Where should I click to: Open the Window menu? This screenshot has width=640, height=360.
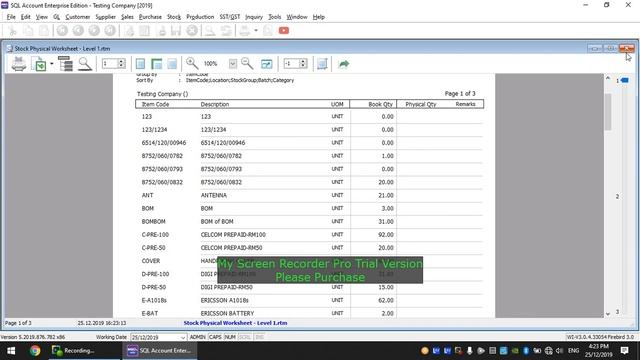click(297, 17)
